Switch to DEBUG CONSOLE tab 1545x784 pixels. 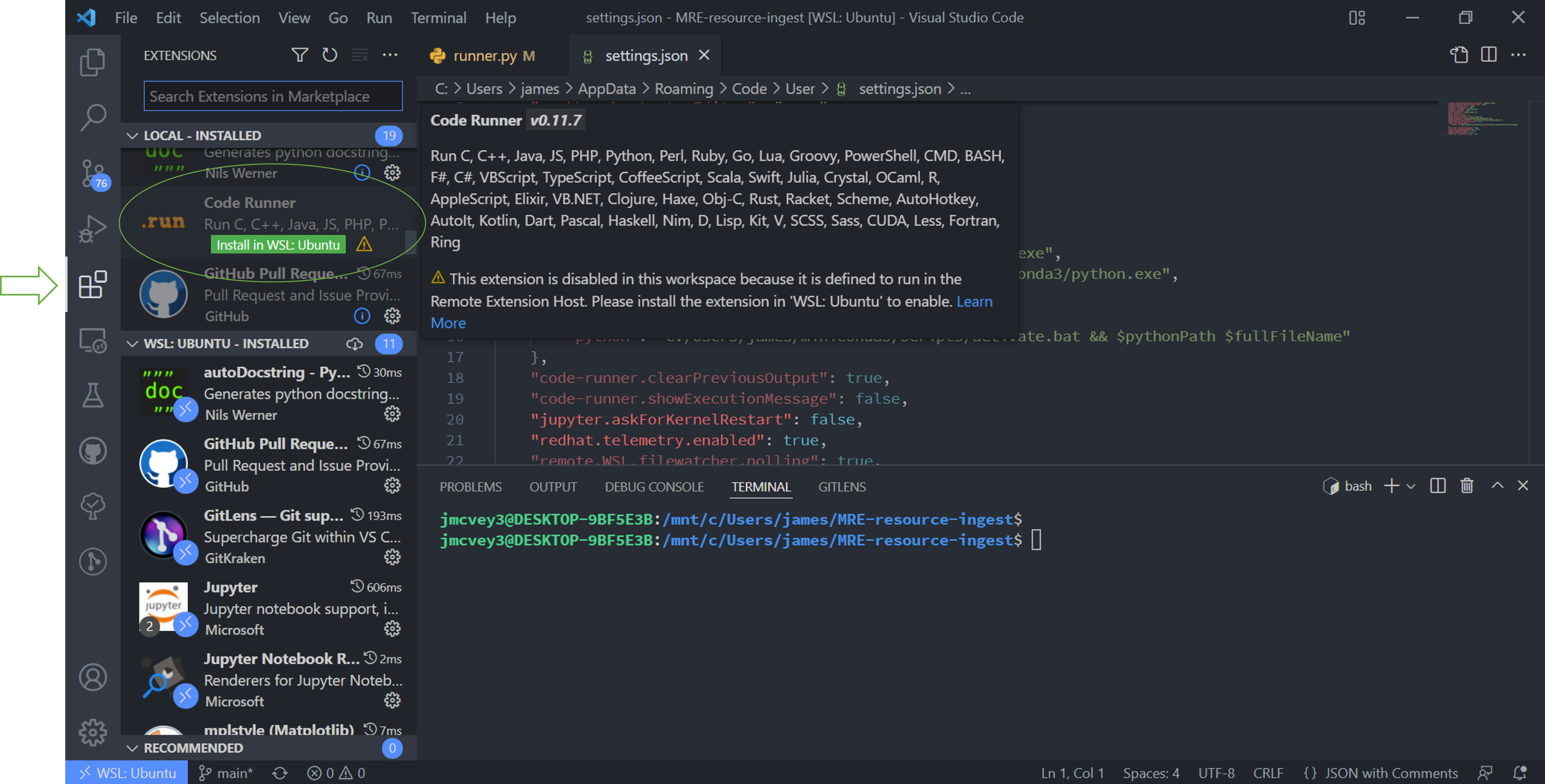click(654, 487)
